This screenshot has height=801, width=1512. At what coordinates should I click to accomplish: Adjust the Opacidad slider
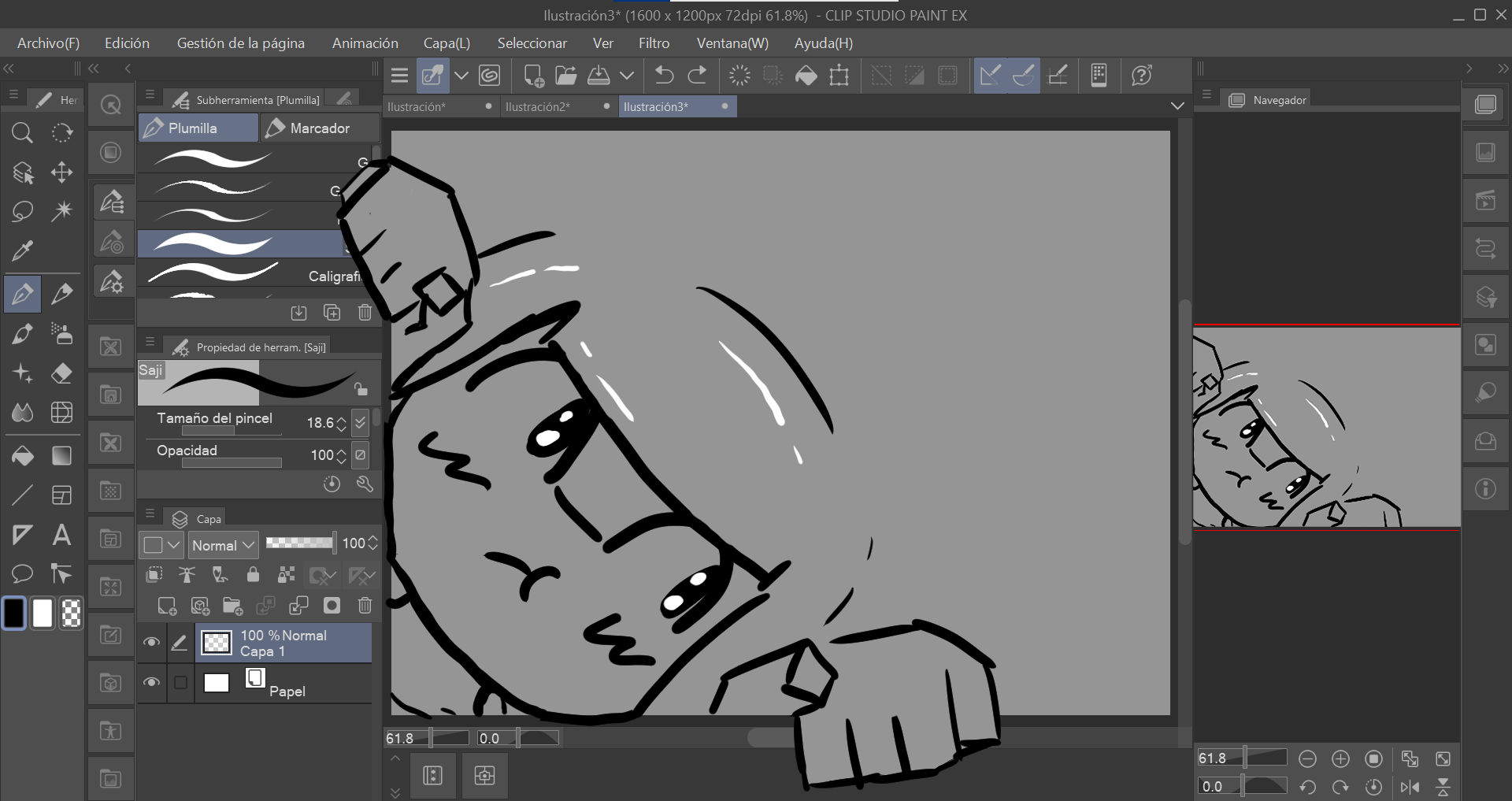pos(232,463)
